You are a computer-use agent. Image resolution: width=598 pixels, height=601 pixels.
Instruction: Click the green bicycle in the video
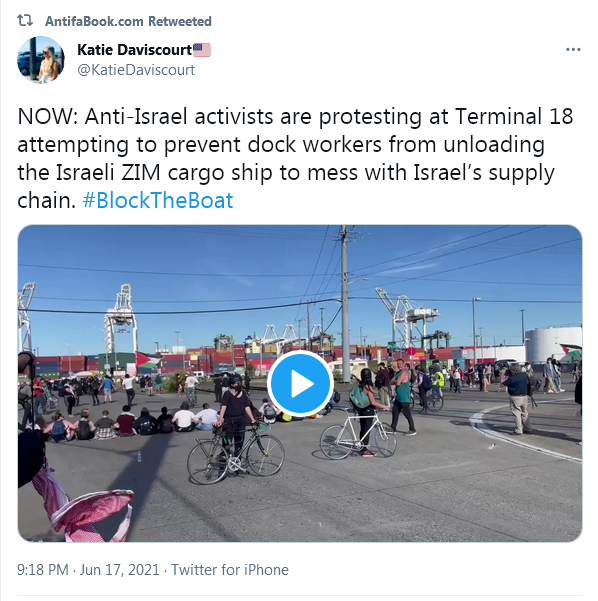tap(236, 454)
